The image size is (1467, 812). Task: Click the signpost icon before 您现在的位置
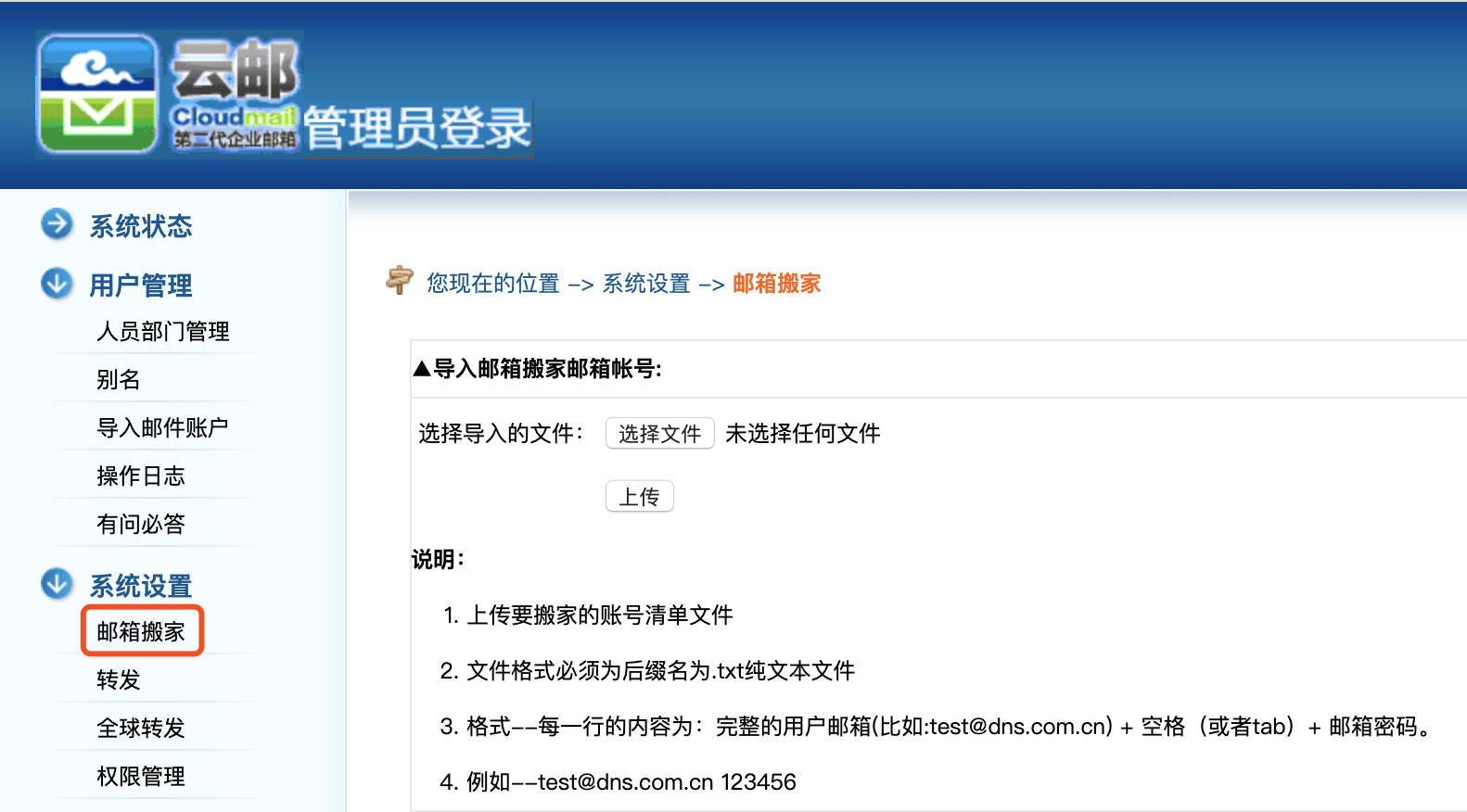pyautogui.click(x=400, y=280)
